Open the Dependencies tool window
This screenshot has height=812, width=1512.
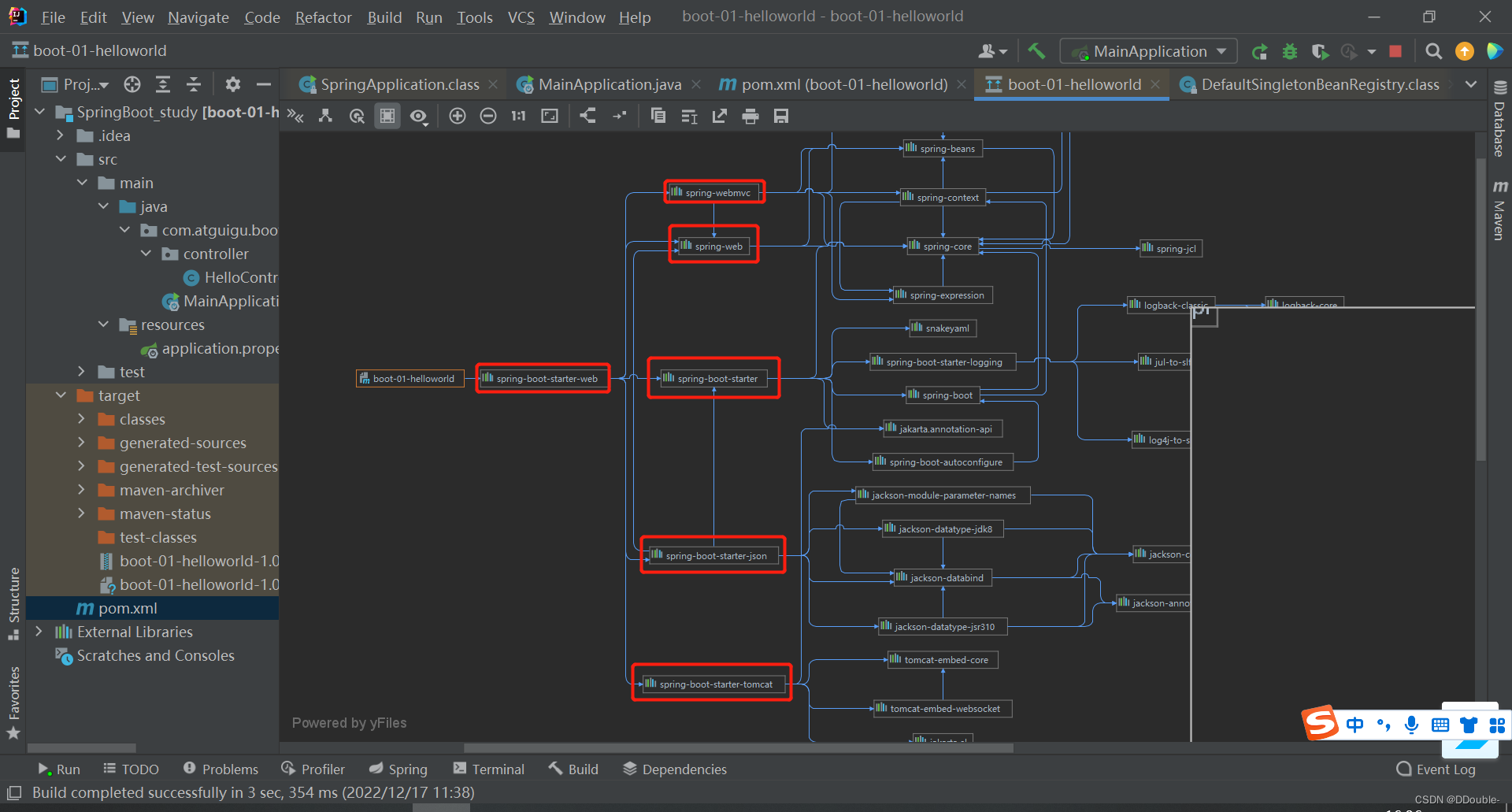pos(675,769)
